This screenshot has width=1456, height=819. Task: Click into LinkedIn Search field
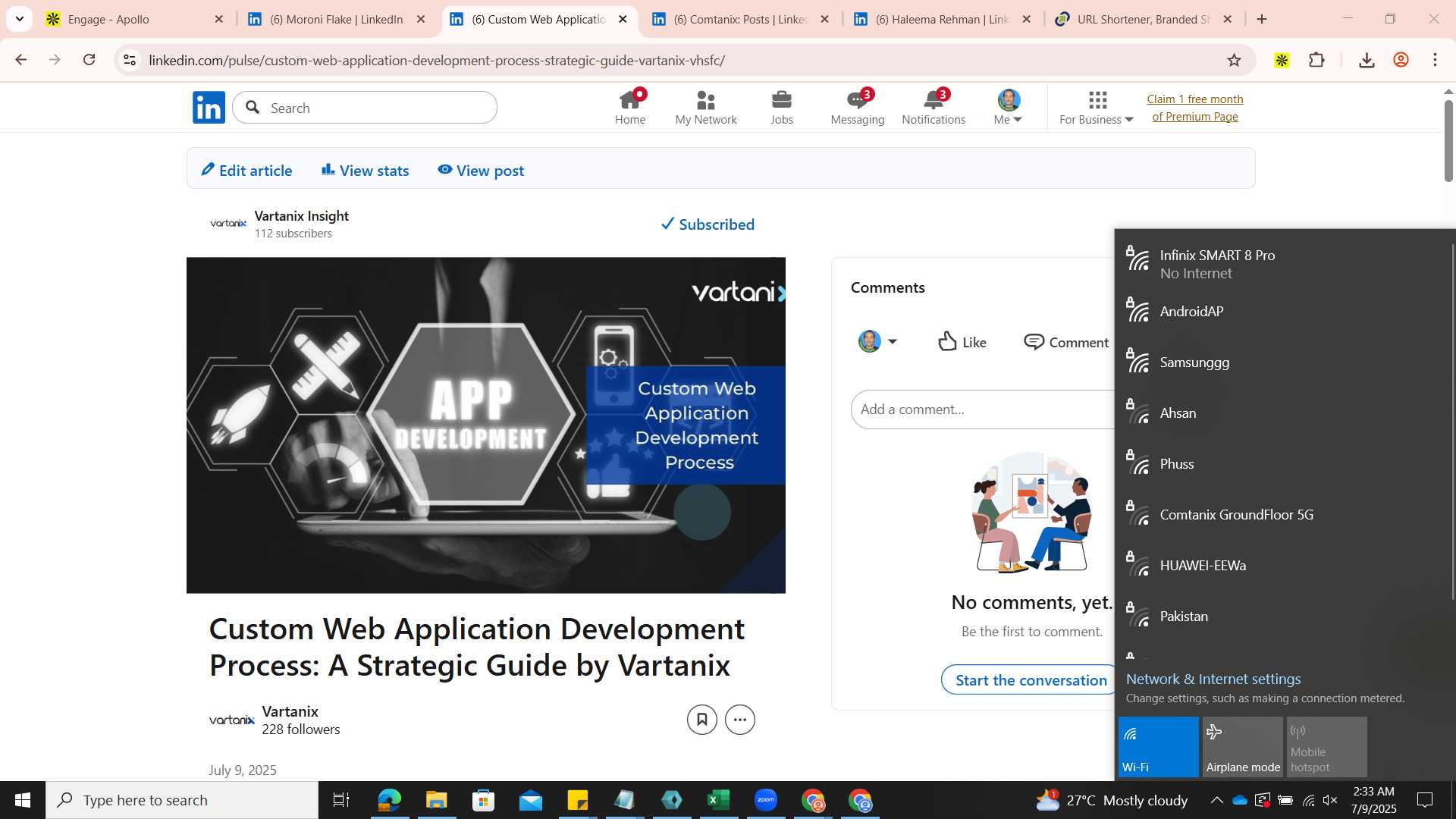tap(365, 108)
